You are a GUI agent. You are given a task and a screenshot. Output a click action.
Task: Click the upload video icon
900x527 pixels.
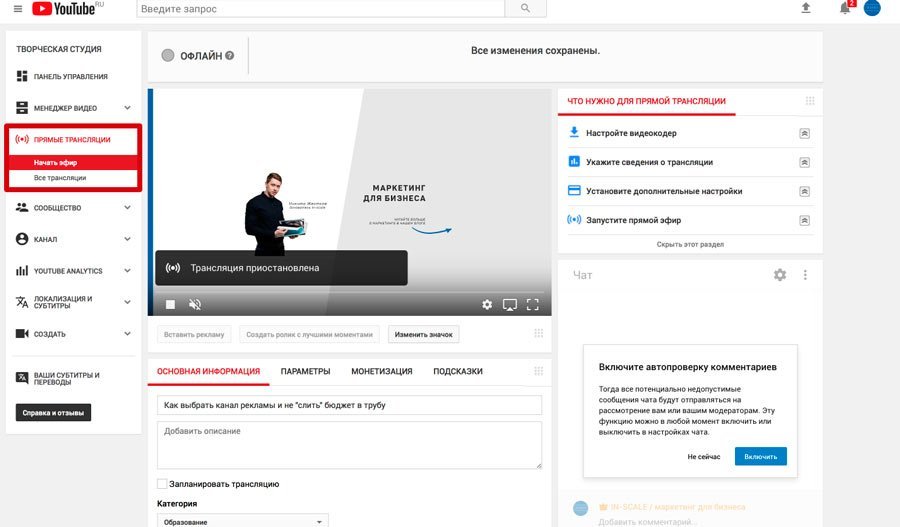pos(806,8)
